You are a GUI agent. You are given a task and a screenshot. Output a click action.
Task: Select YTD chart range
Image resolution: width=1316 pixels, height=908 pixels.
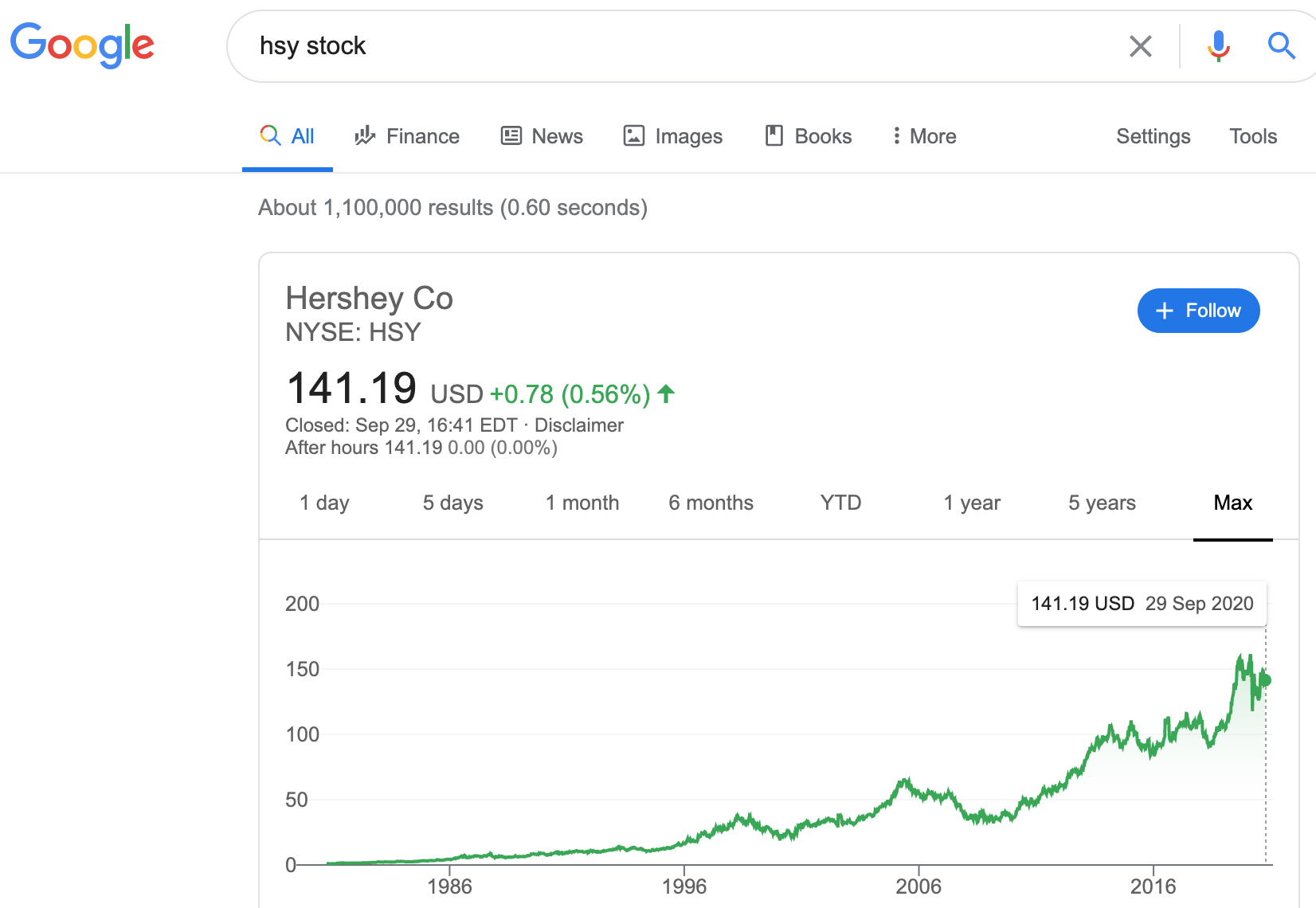coord(841,503)
